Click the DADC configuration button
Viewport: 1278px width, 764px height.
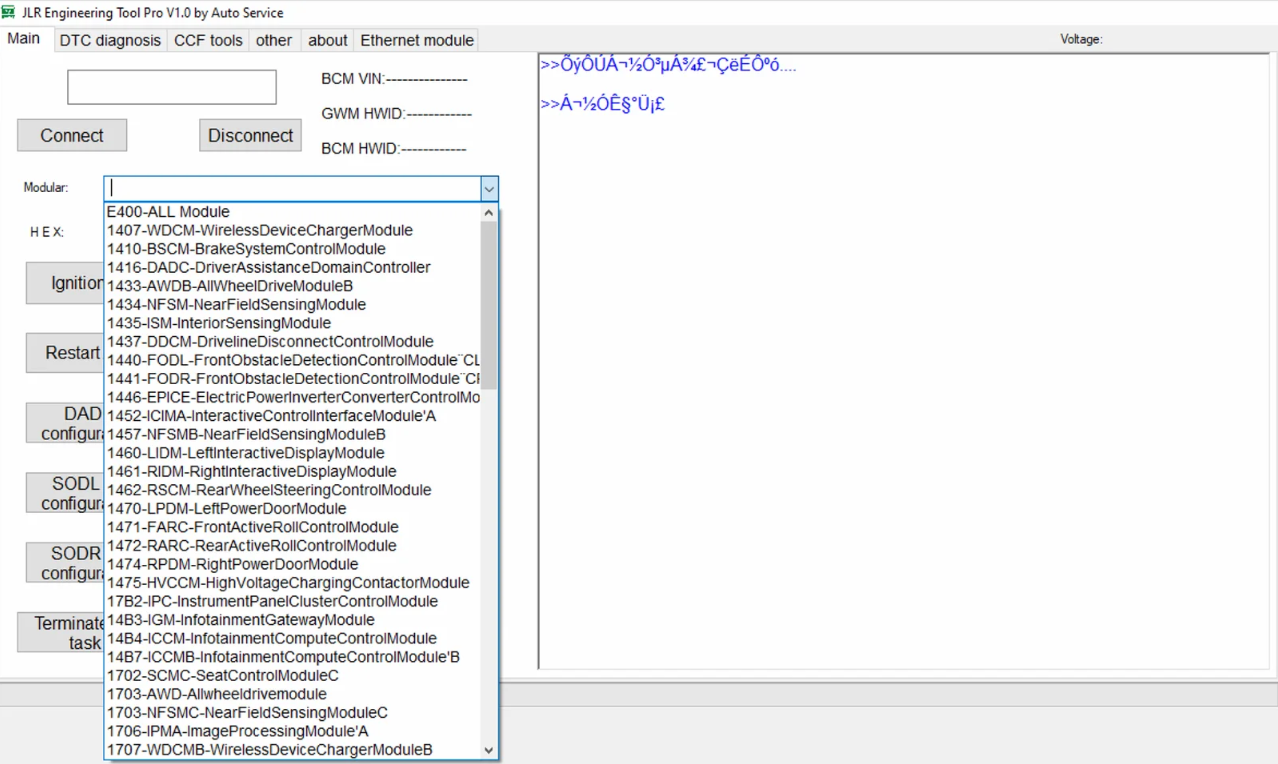click(x=65, y=423)
